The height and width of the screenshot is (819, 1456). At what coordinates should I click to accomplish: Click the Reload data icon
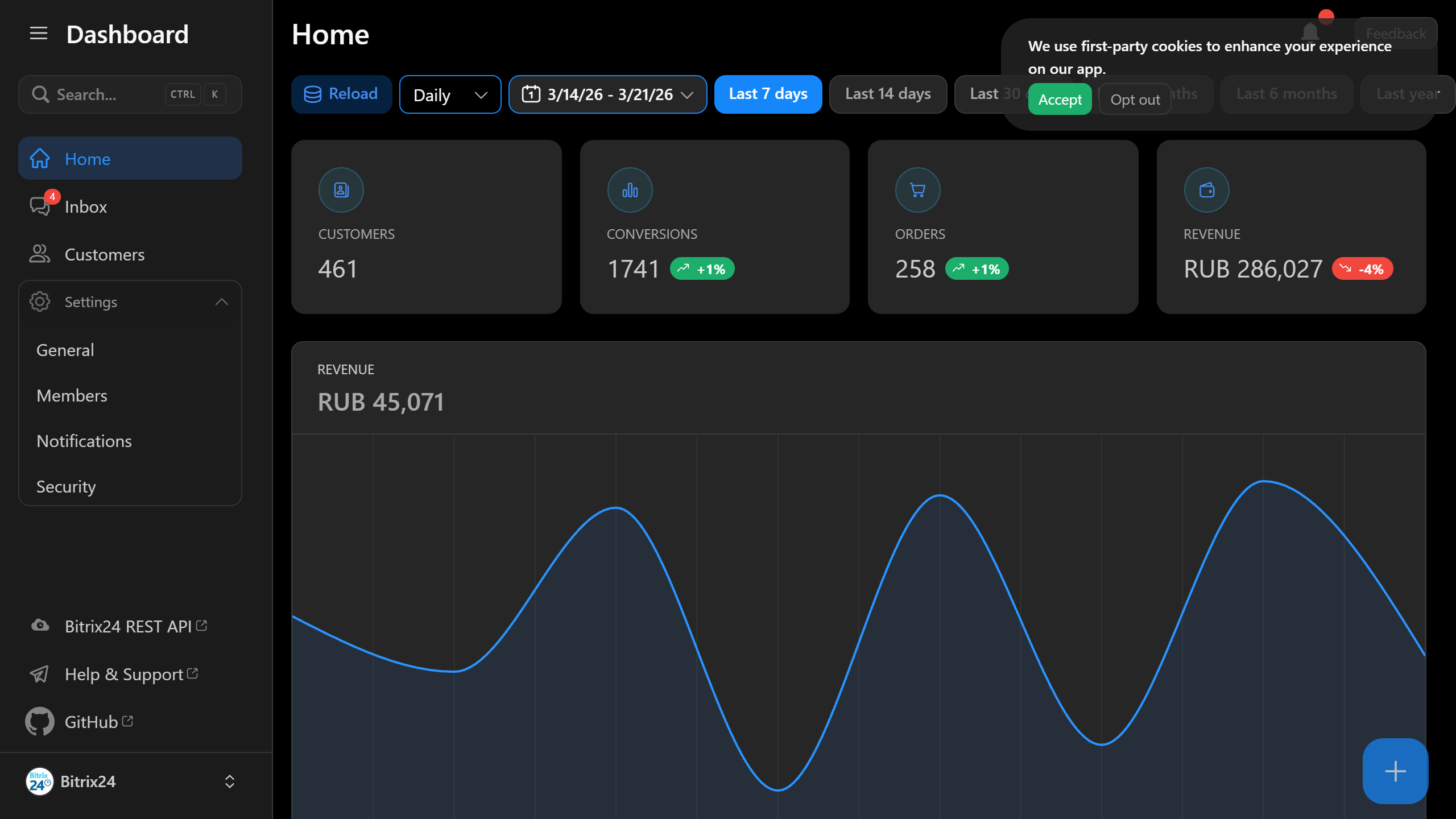[313, 94]
